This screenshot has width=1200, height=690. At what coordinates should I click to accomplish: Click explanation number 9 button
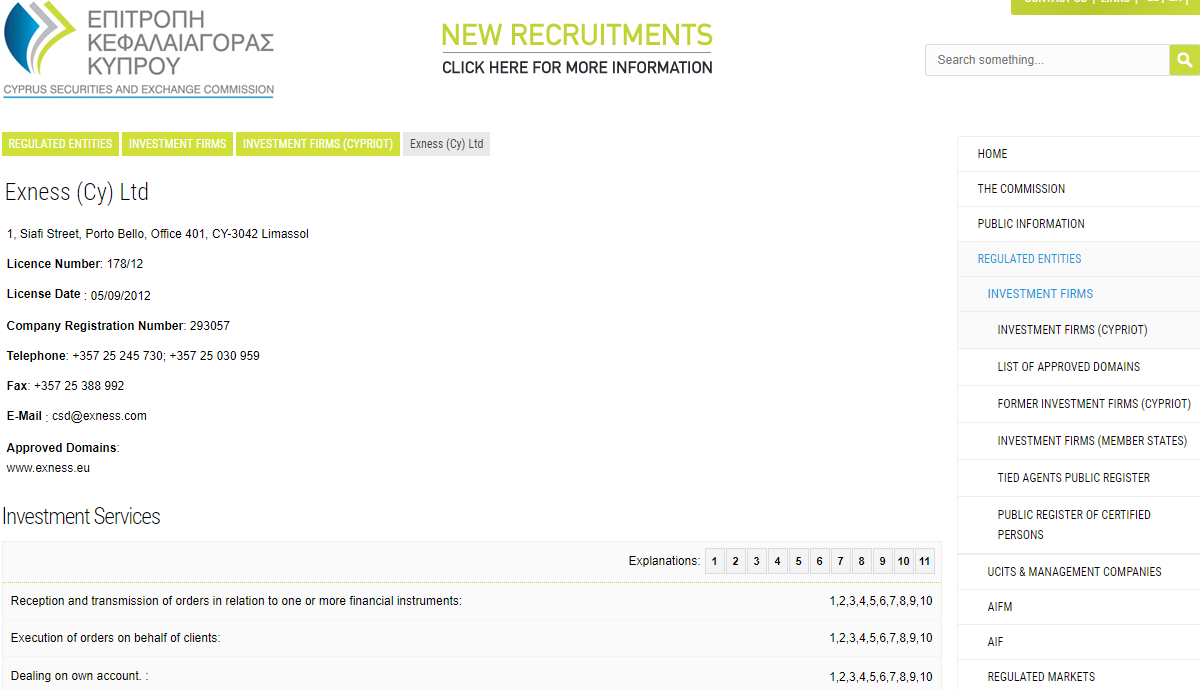point(883,561)
